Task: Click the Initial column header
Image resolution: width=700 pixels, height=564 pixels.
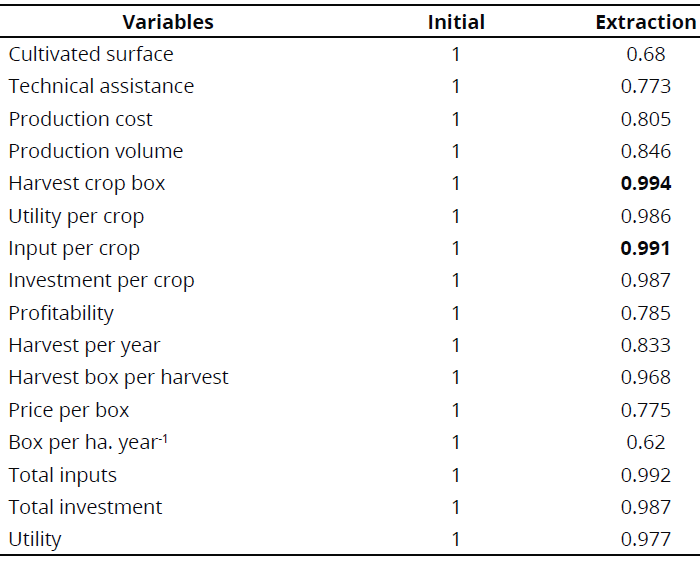Action: 456,22
